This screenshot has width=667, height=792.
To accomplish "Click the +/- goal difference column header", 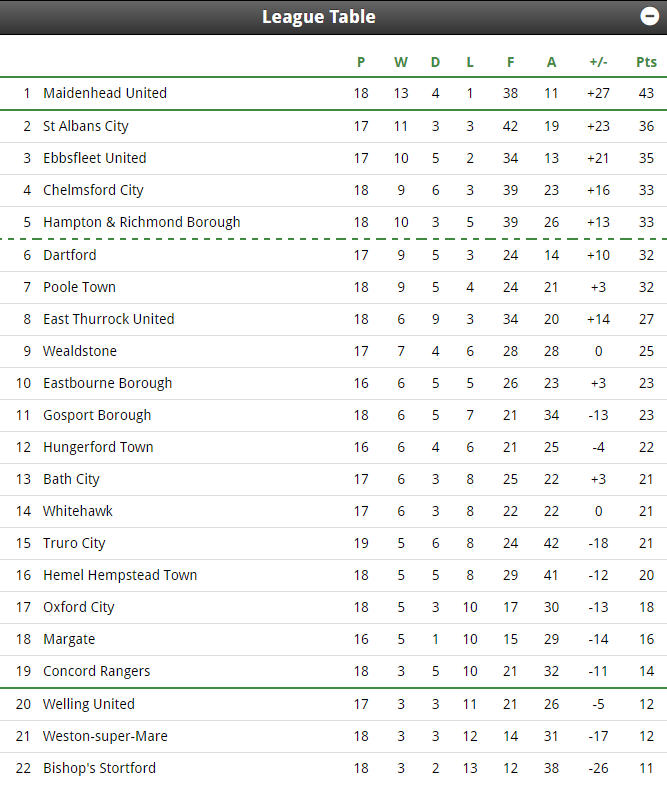I will [x=598, y=62].
